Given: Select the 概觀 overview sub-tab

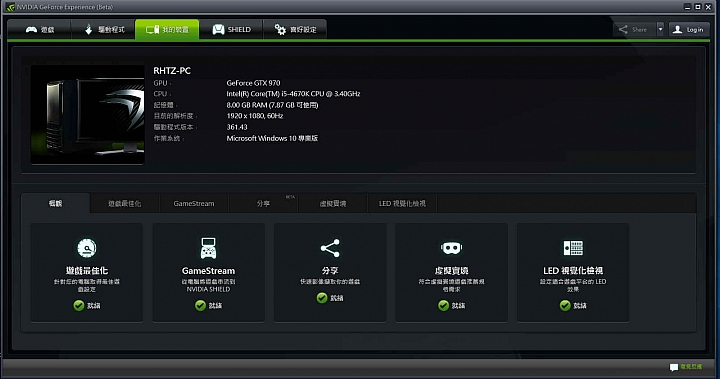Looking at the screenshot, I should click(x=56, y=203).
